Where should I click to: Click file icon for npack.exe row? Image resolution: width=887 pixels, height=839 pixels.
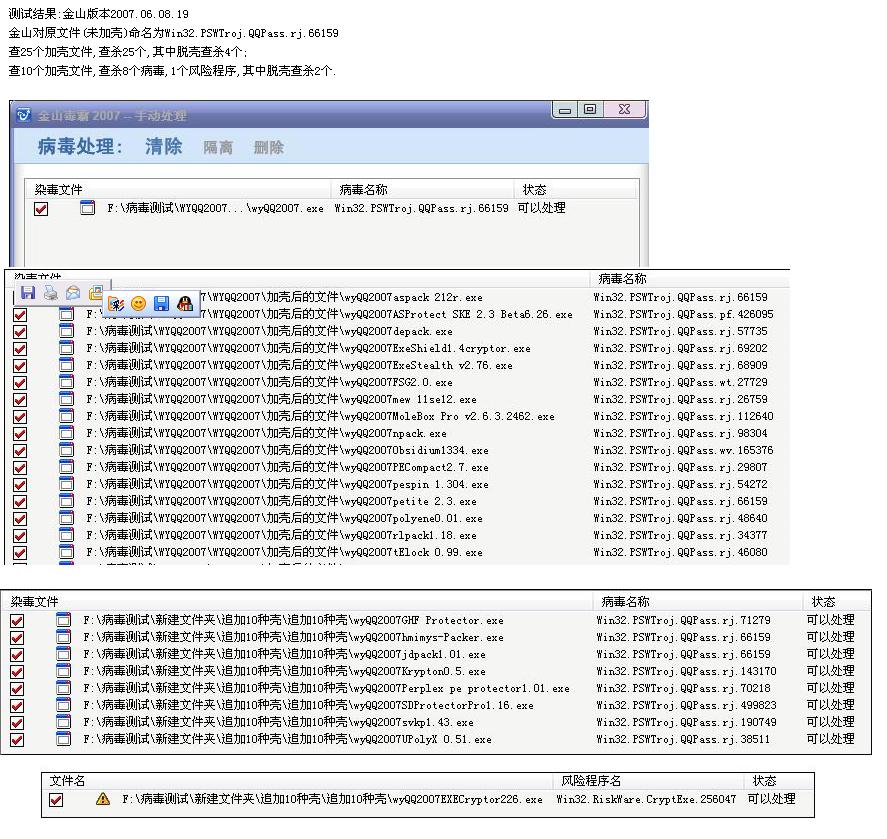click(66, 433)
